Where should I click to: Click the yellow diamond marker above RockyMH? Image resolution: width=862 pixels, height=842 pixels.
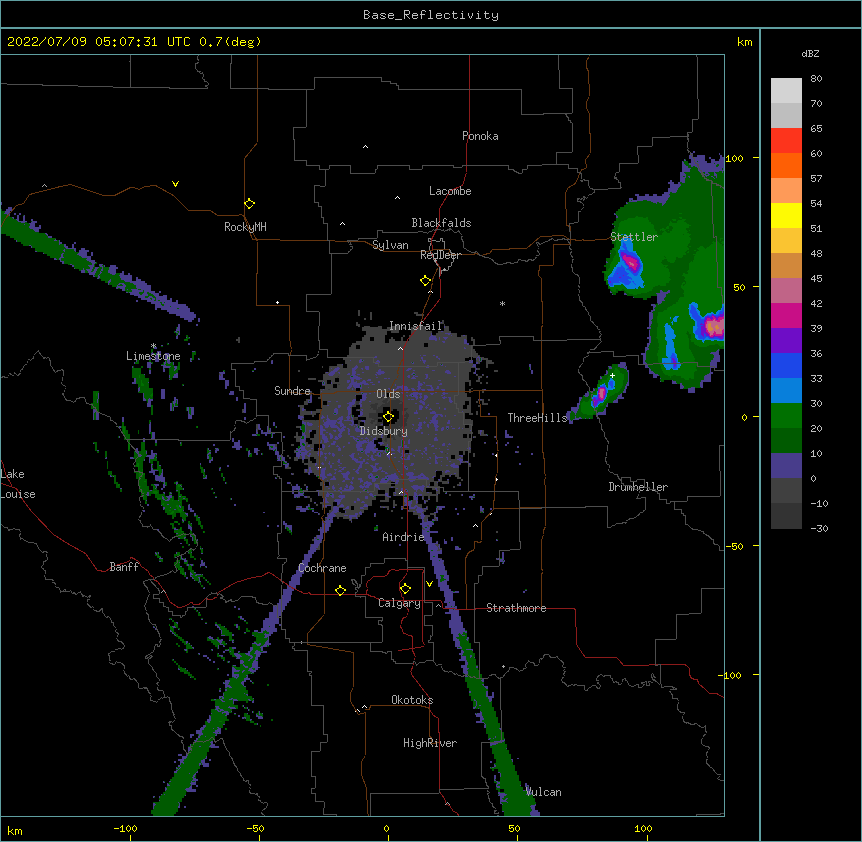(249, 204)
